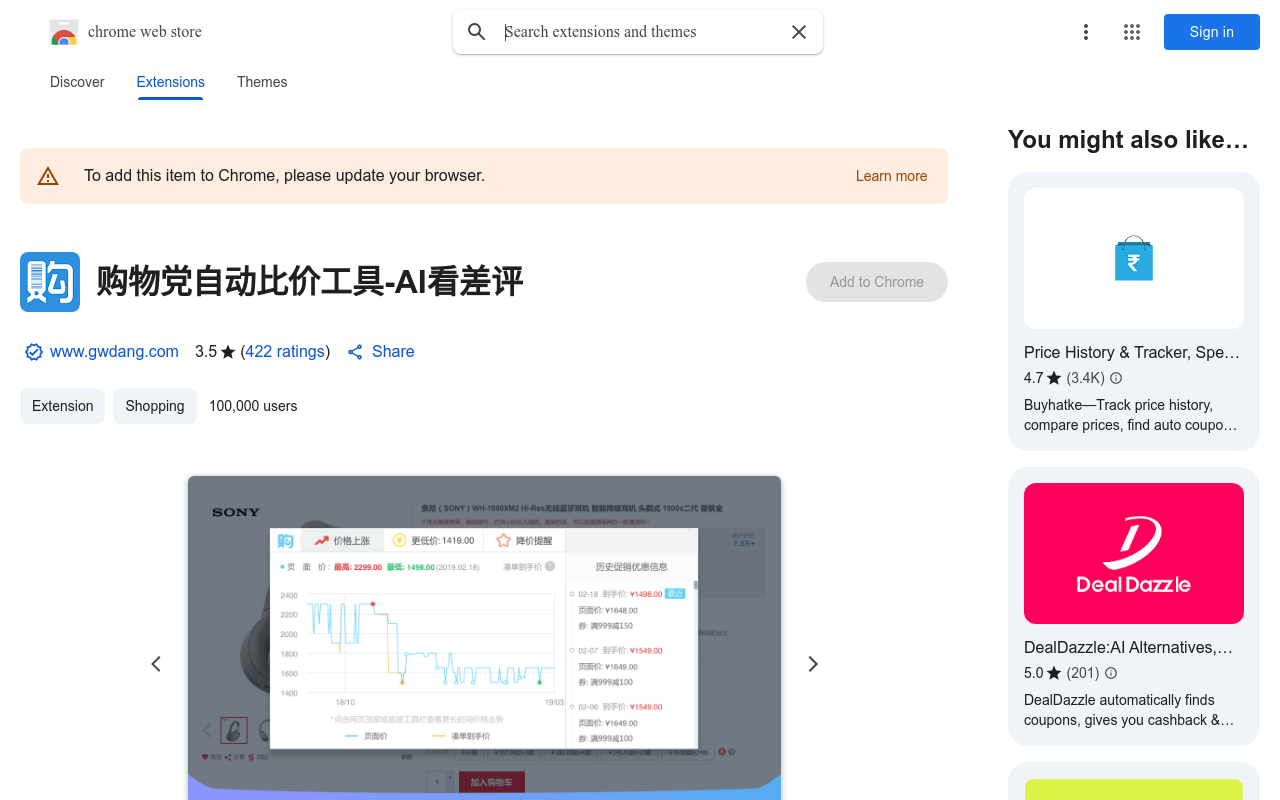This screenshot has height=800, width=1280.
Task: Clear the search box with X icon
Action: tap(799, 32)
